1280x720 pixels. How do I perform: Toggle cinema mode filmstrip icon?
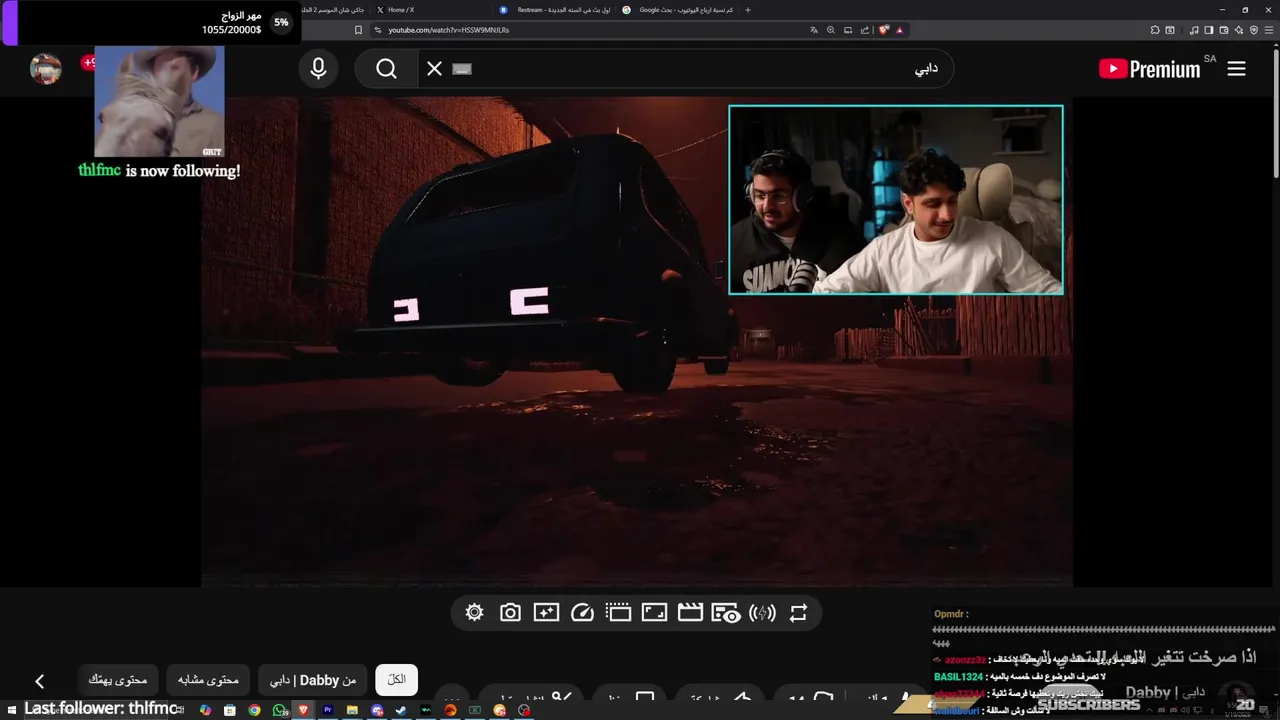(x=618, y=613)
